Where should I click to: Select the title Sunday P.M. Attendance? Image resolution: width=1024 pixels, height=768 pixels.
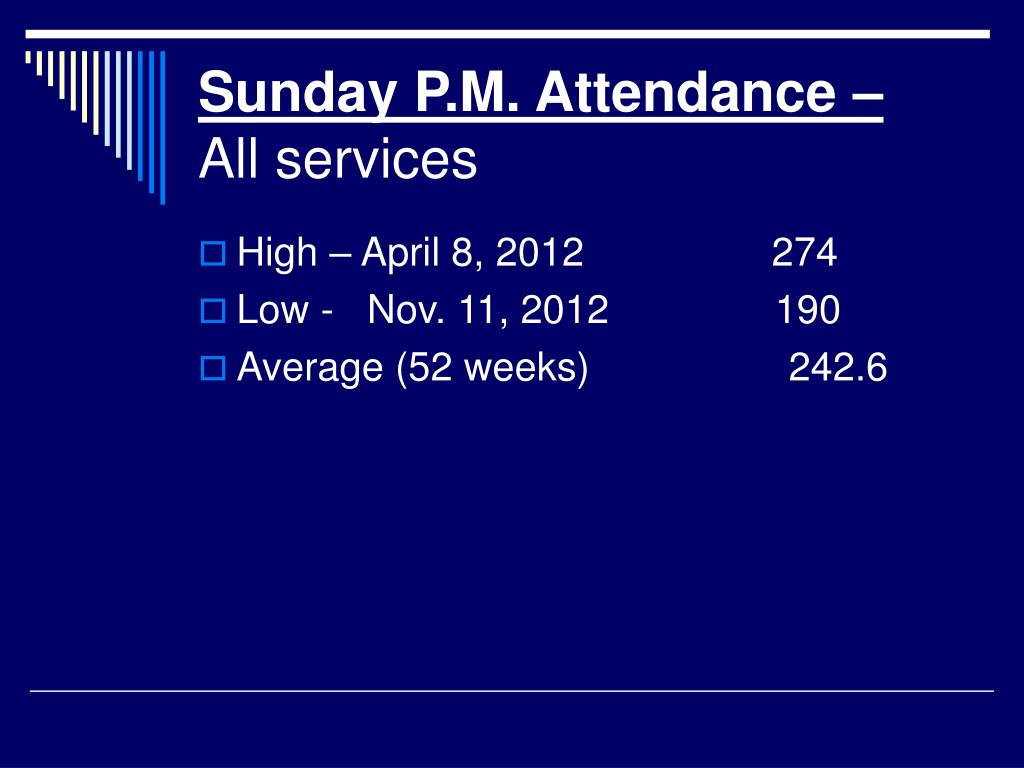point(541,92)
